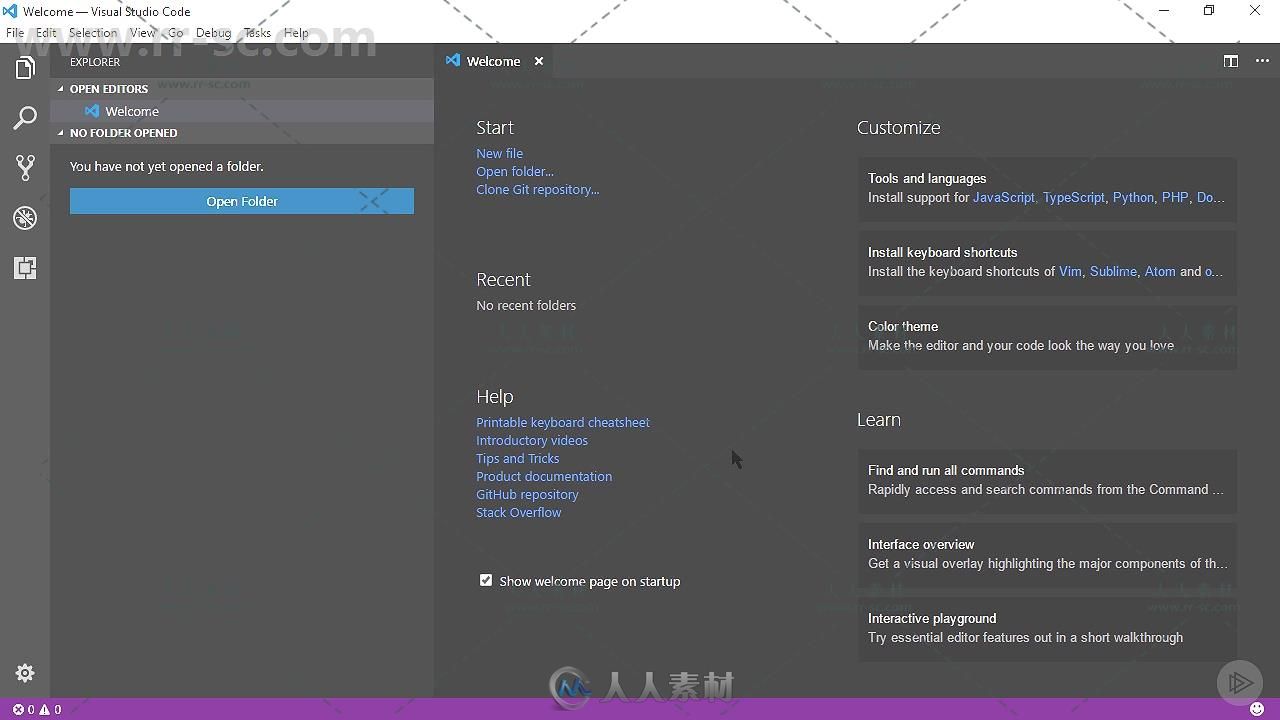Click the Visual Studio Code logo in title bar
1280x720 pixels.
coord(10,11)
